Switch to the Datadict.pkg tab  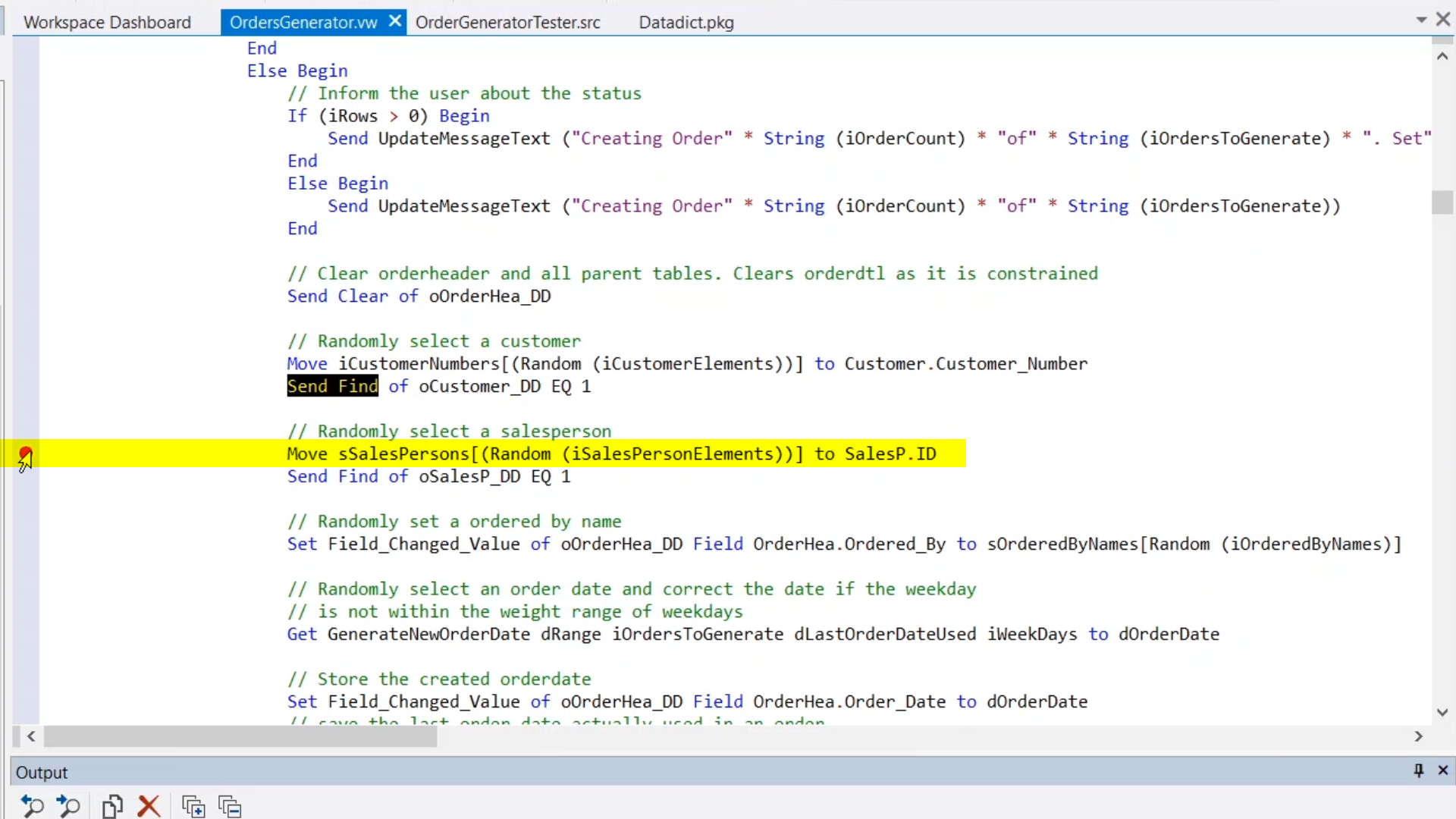click(686, 22)
